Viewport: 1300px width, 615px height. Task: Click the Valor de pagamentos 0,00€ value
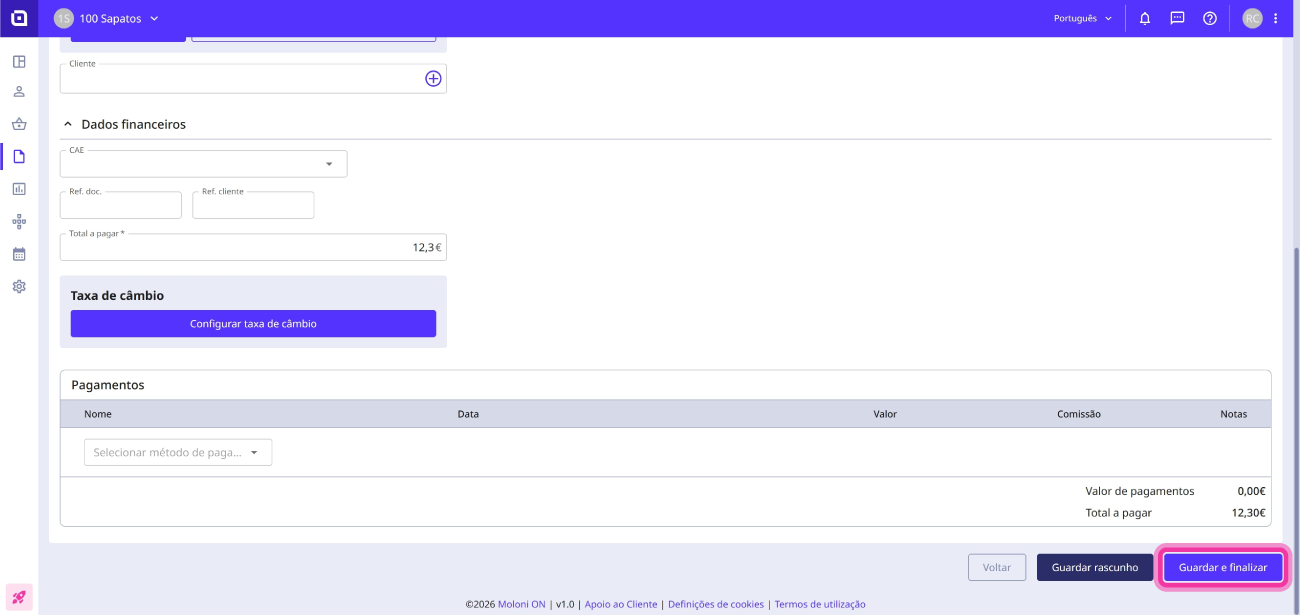tap(1251, 491)
